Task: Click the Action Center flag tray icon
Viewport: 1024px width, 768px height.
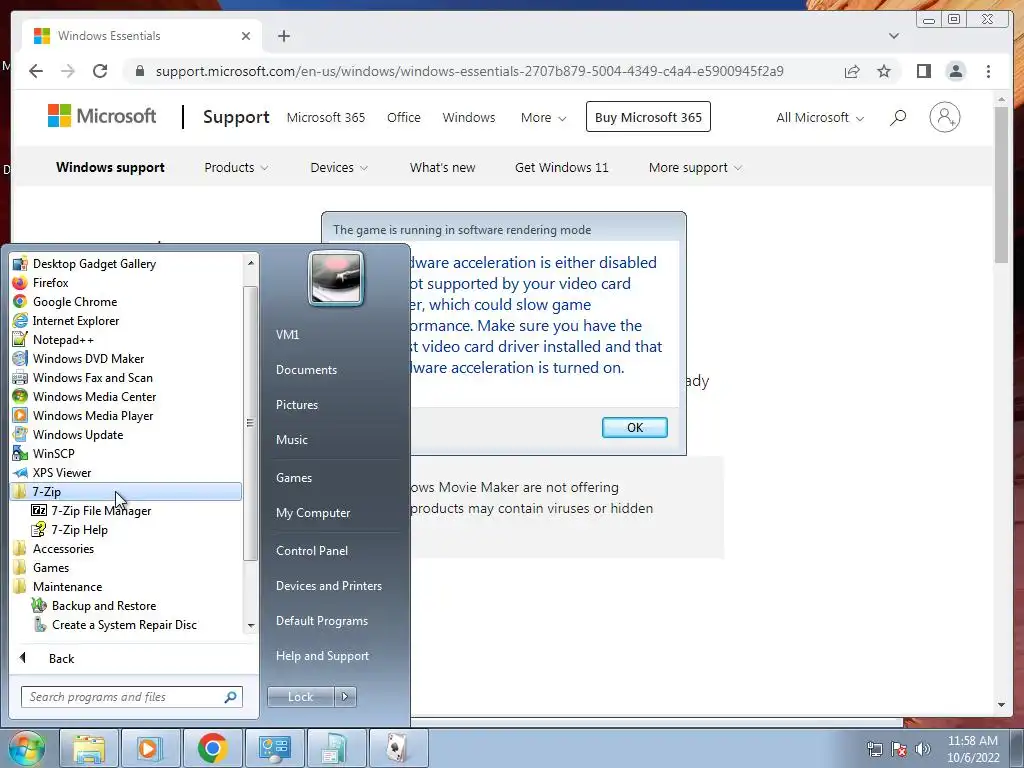Action: 899,749
